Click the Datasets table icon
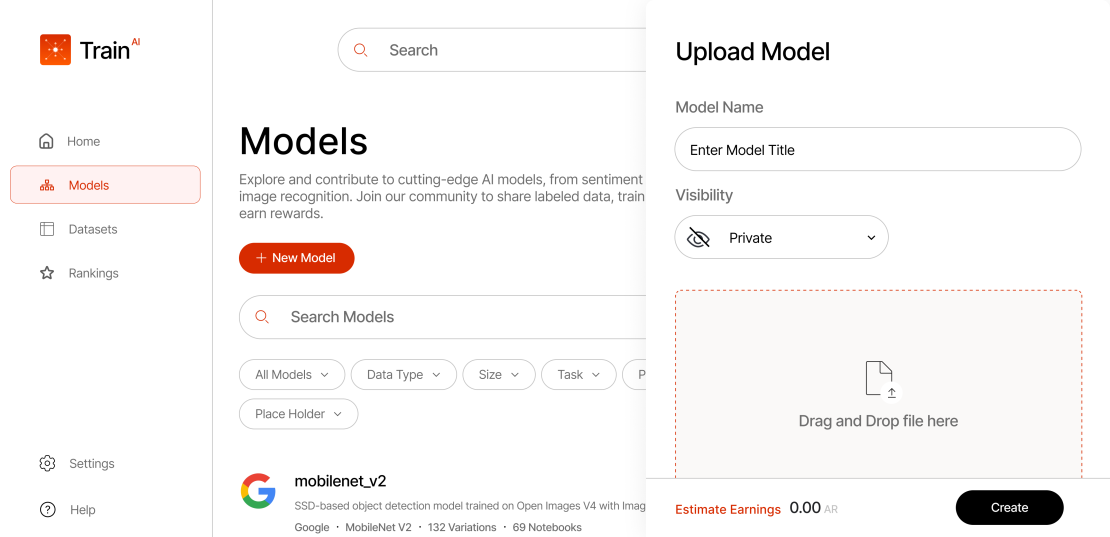The width and height of the screenshot is (1110, 537). point(47,229)
